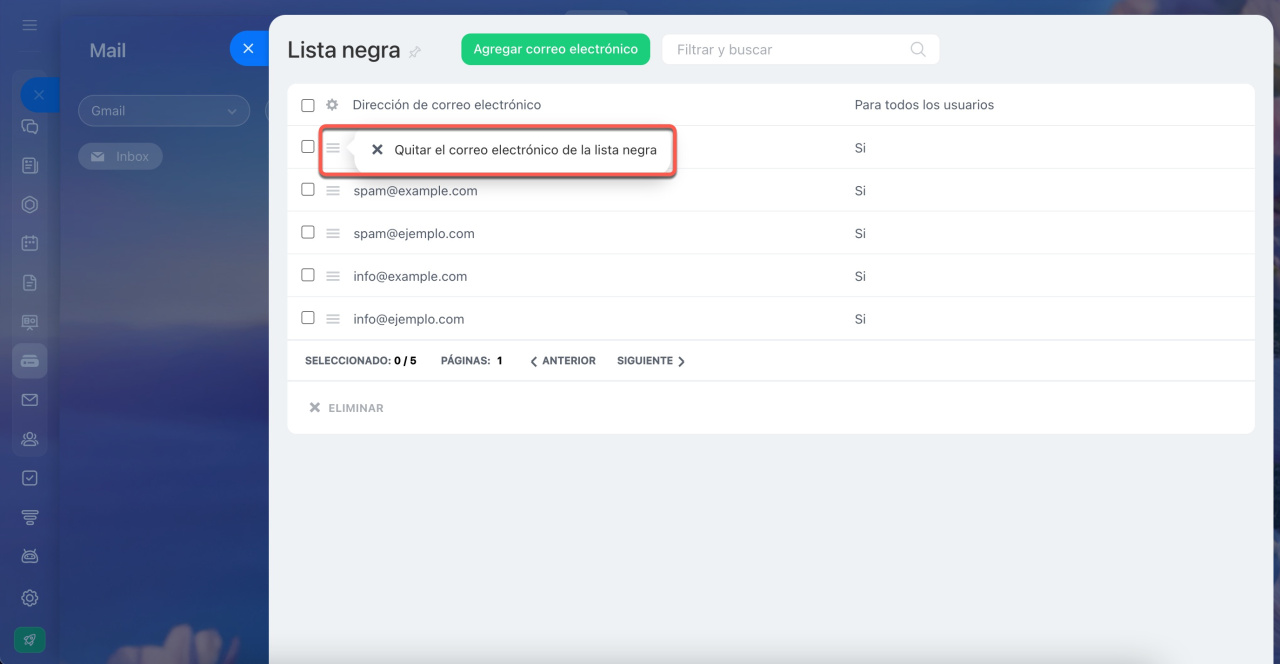Viewport: 1280px width, 664px height.
Task: Open the tasks checkmark icon in sidebar
Action: click(30, 478)
